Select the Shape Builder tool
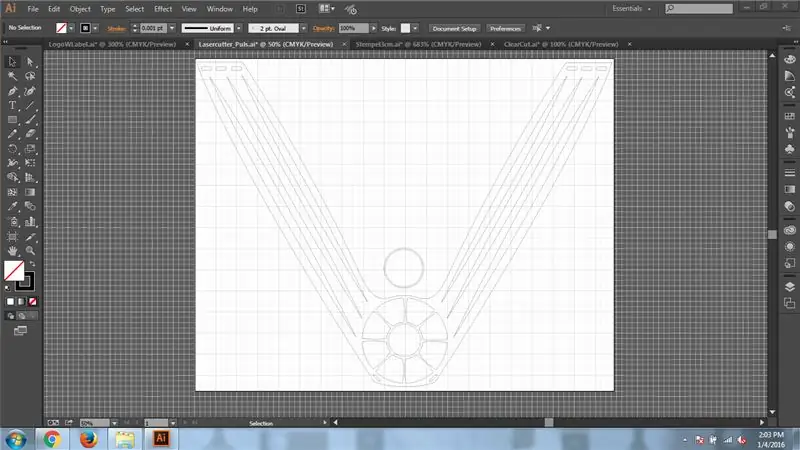This screenshot has height=450, width=800. pyautogui.click(x=12, y=178)
